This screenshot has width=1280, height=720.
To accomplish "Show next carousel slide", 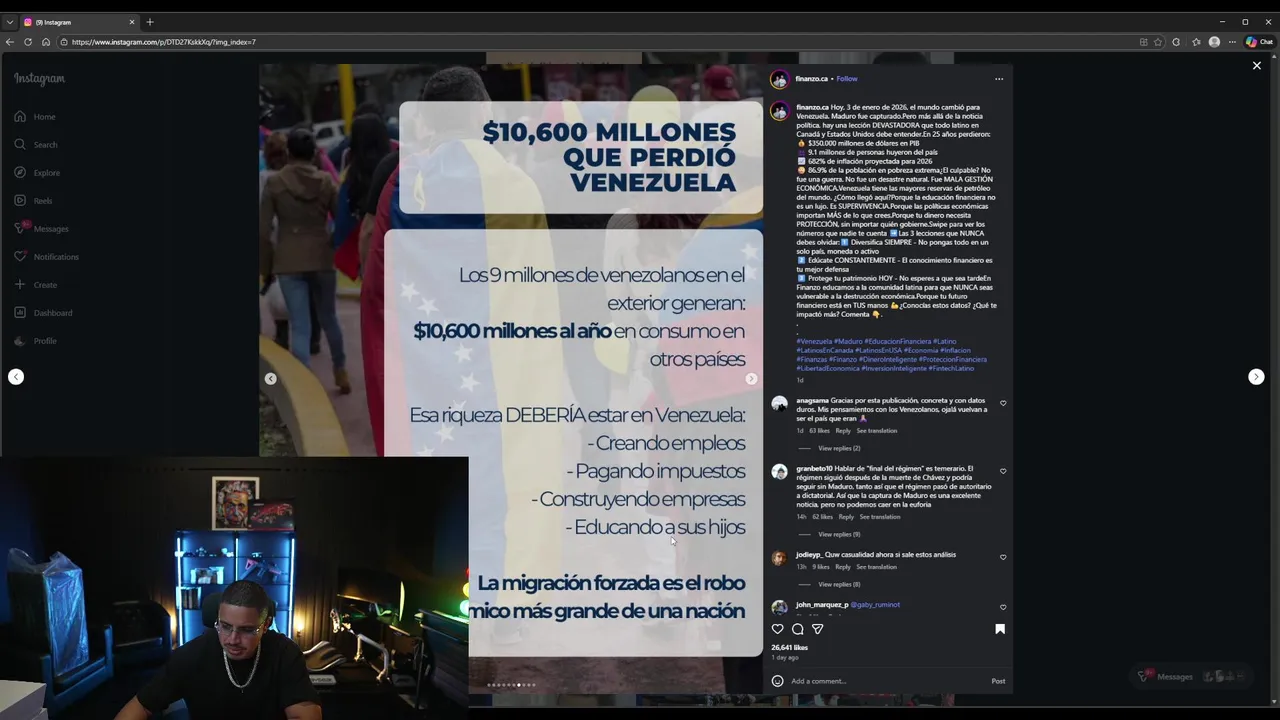I will pyautogui.click(x=751, y=379).
